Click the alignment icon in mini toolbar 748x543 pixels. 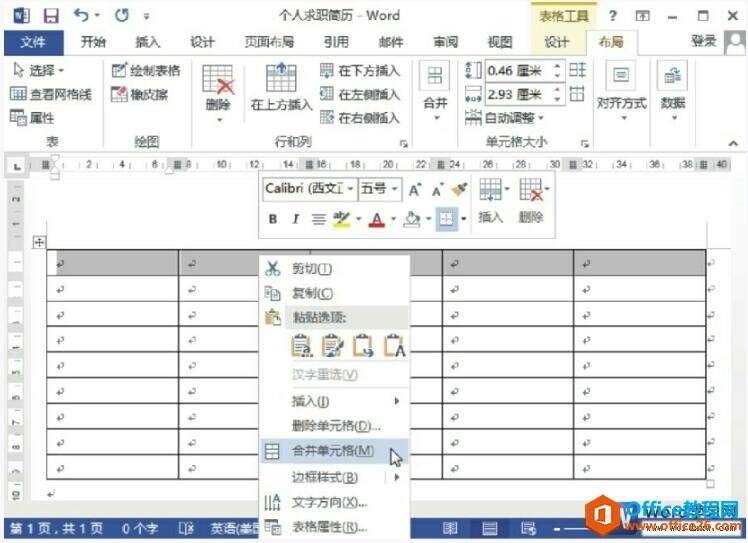319,219
